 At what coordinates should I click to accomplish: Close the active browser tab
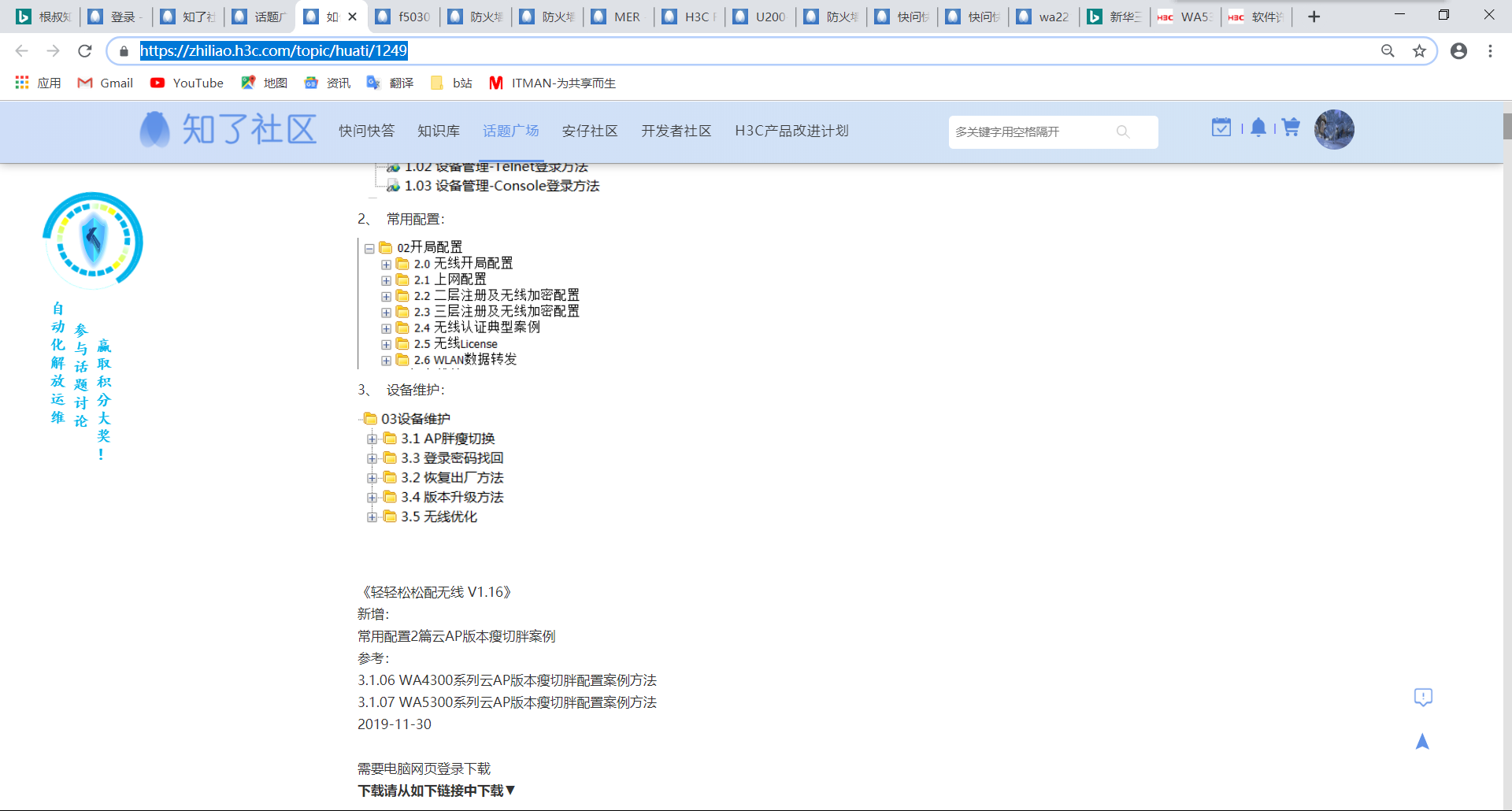[x=352, y=17]
